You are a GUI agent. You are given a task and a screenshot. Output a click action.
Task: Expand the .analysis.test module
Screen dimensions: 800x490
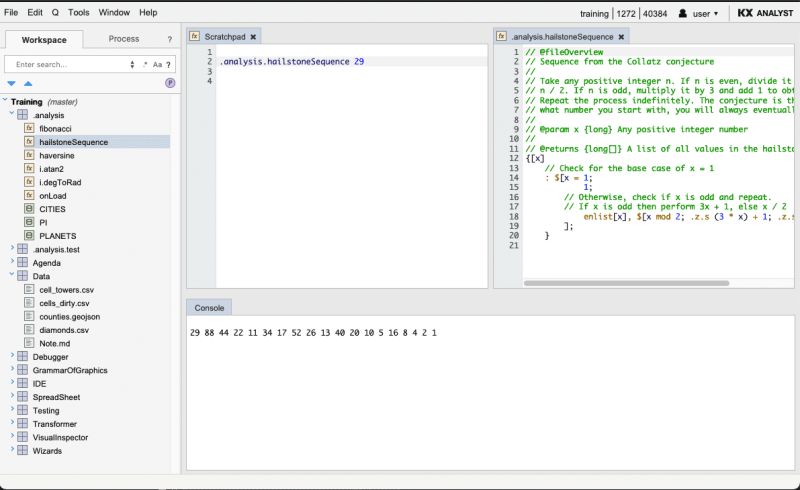click(x=12, y=249)
